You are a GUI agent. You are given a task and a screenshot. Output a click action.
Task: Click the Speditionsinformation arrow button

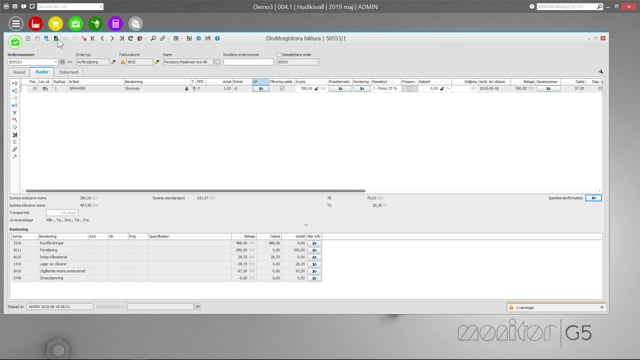[593, 198]
